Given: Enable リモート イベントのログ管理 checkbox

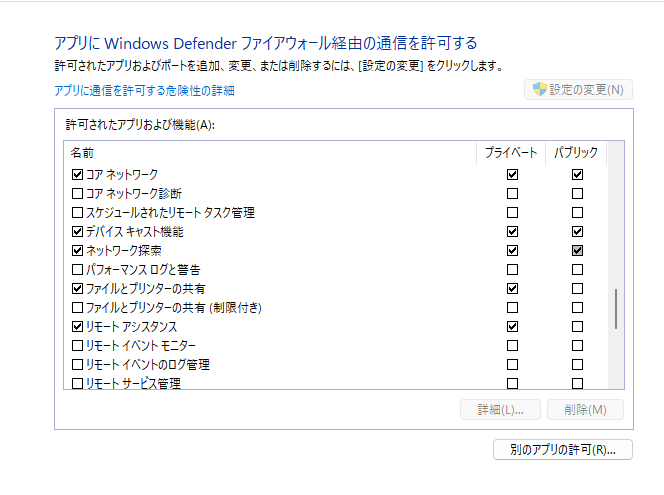Looking at the screenshot, I should (77, 364).
